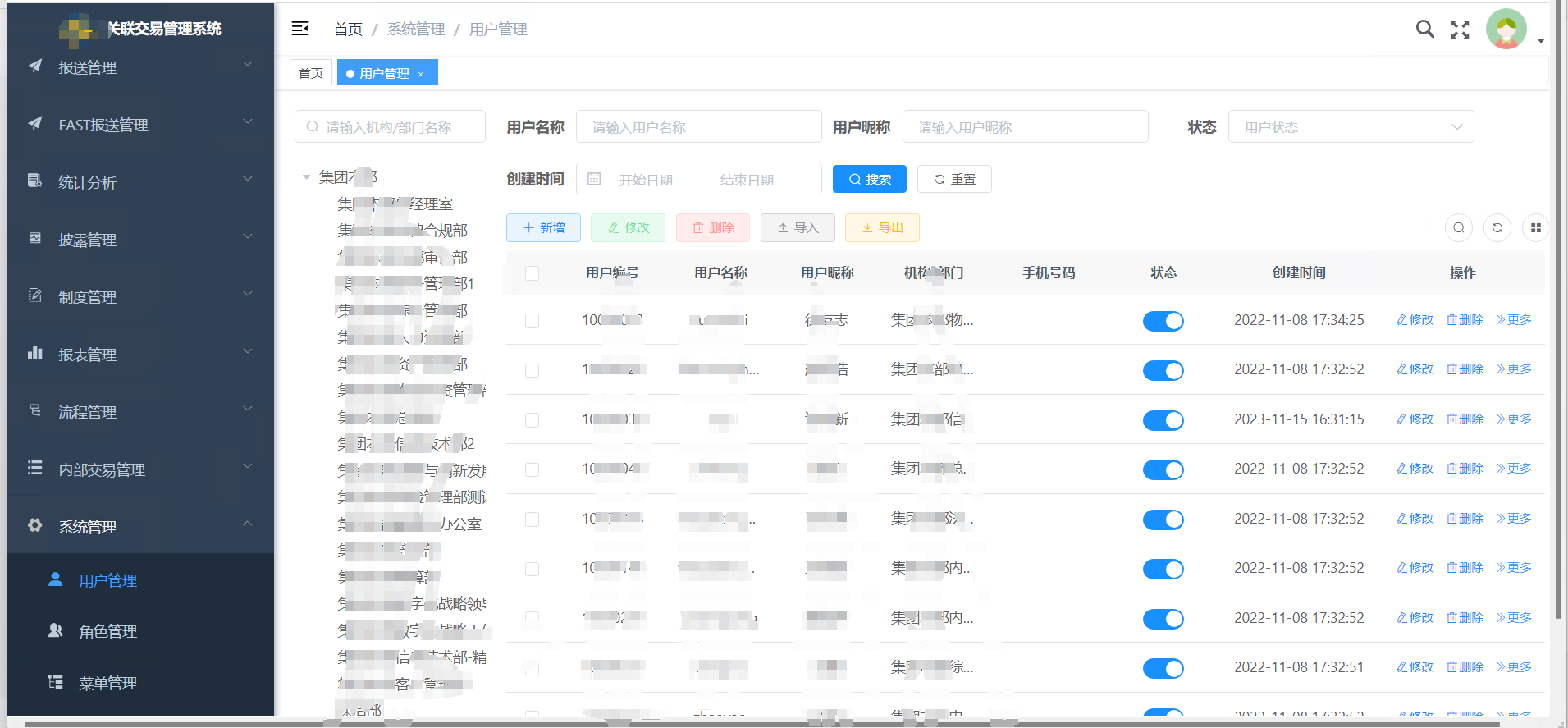Collapse the 系统管理 menu chevron
The width and height of the screenshot is (1568, 728).
click(x=248, y=524)
